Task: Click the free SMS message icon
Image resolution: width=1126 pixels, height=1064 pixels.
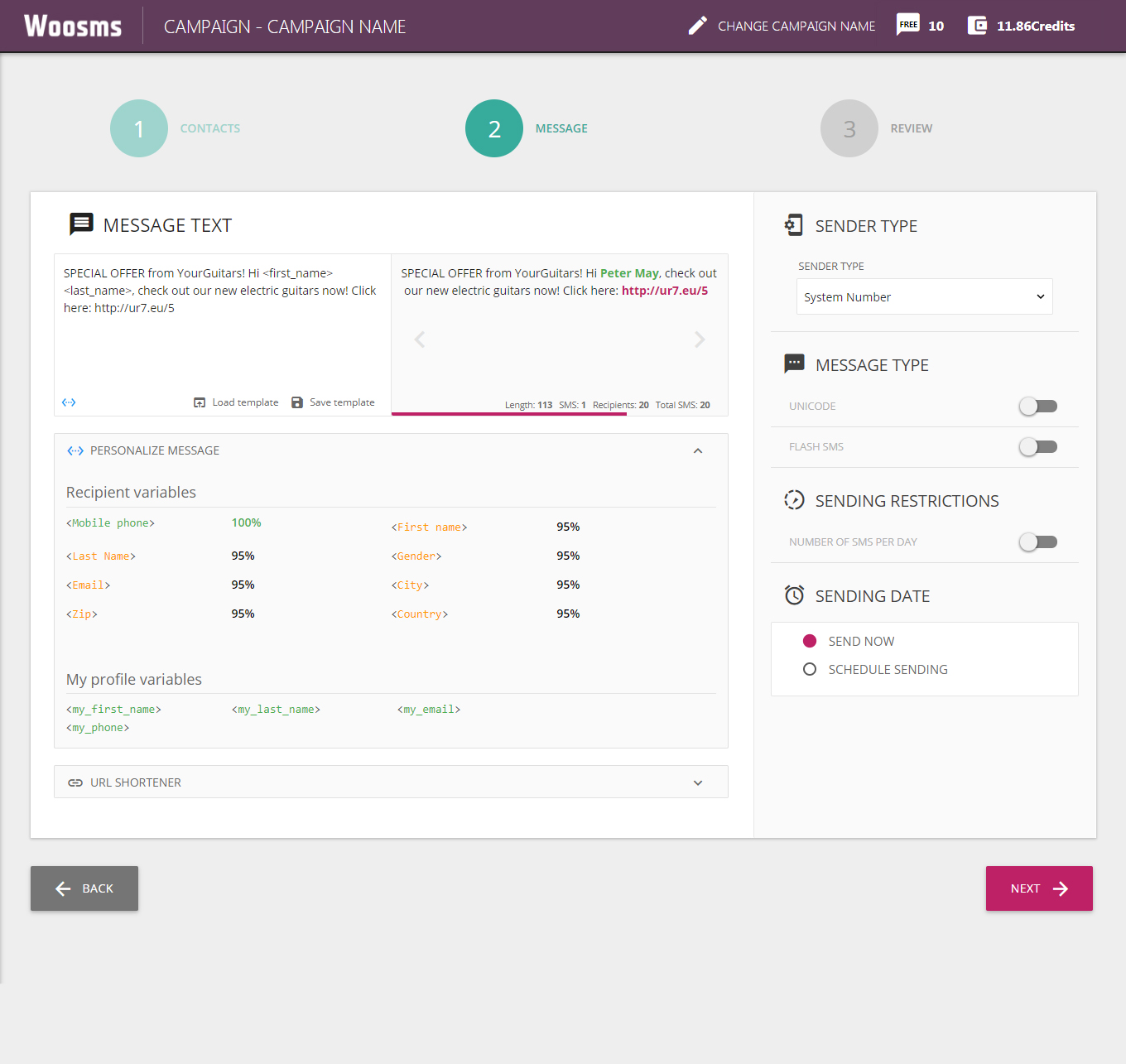Action: [x=908, y=25]
